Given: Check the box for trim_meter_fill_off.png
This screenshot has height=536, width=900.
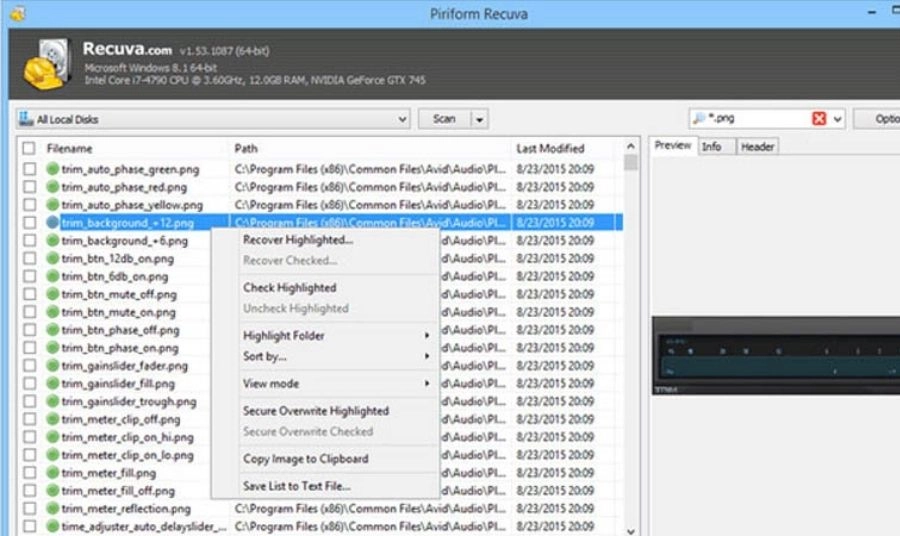Looking at the screenshot, I should [x=30, y=490].
